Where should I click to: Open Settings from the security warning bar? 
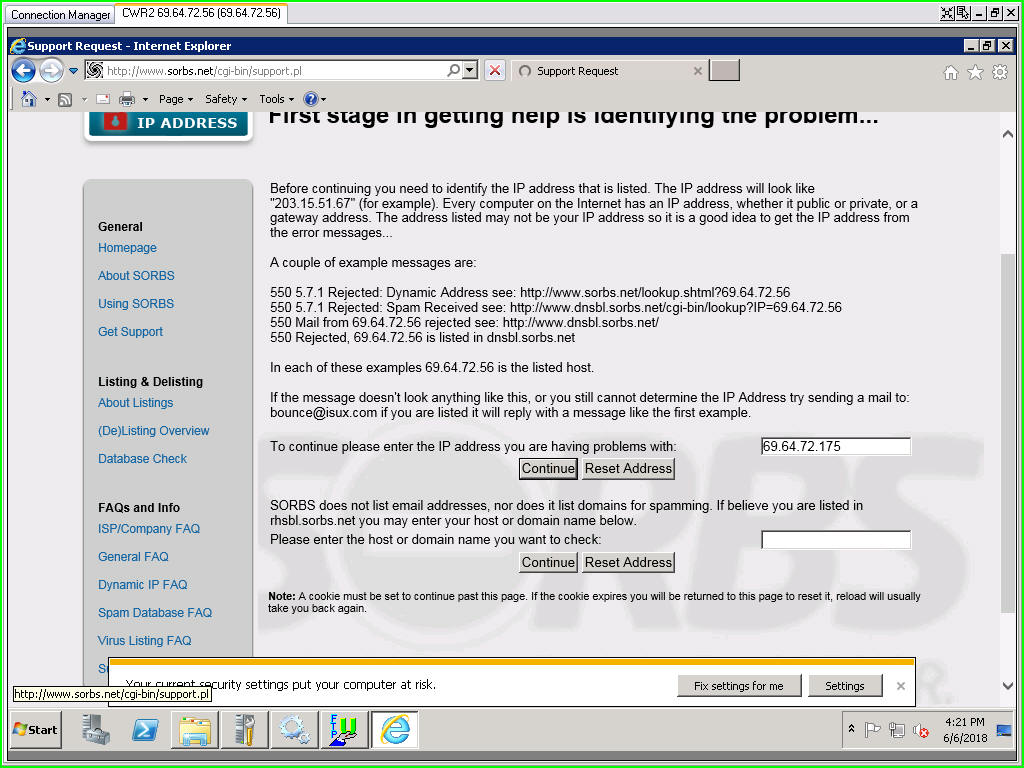[x=844, y=686]
